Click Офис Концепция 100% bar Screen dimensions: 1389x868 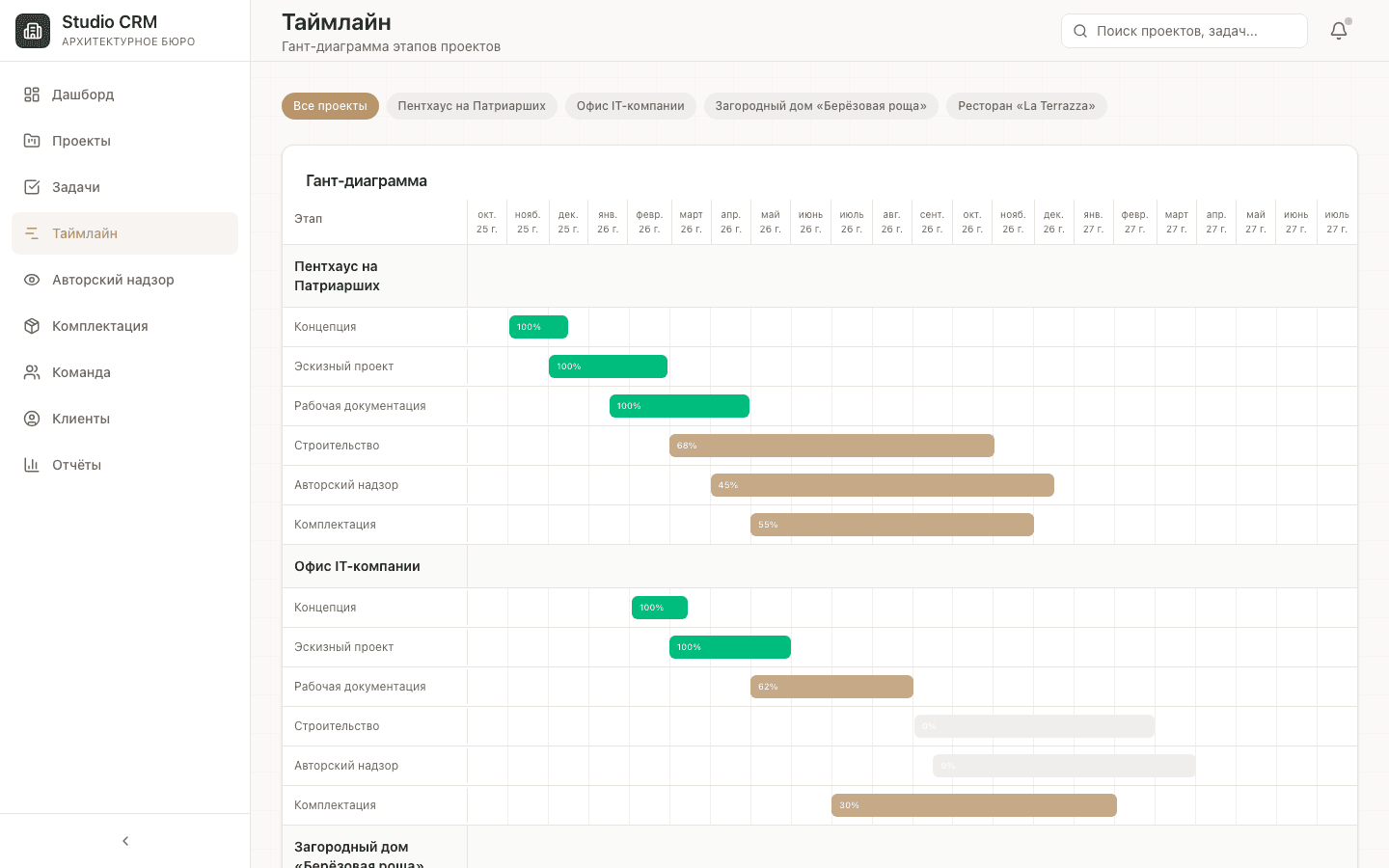pos(660,608)
